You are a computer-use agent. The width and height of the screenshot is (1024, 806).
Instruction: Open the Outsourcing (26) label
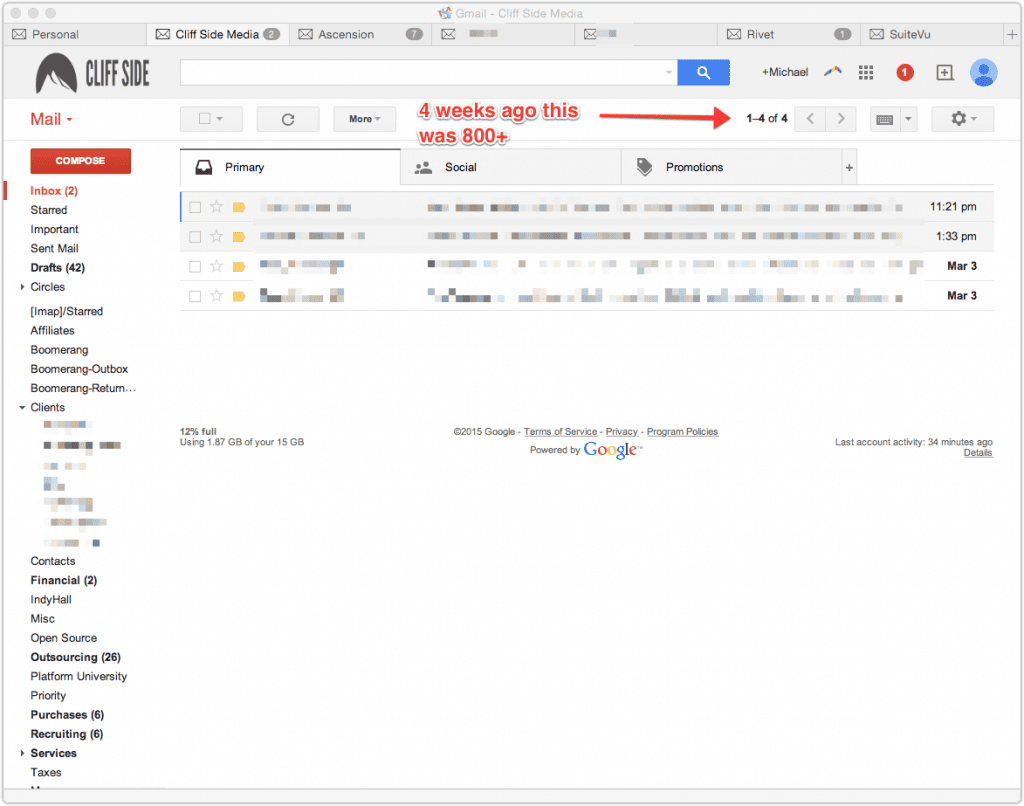tap(76, 657)
